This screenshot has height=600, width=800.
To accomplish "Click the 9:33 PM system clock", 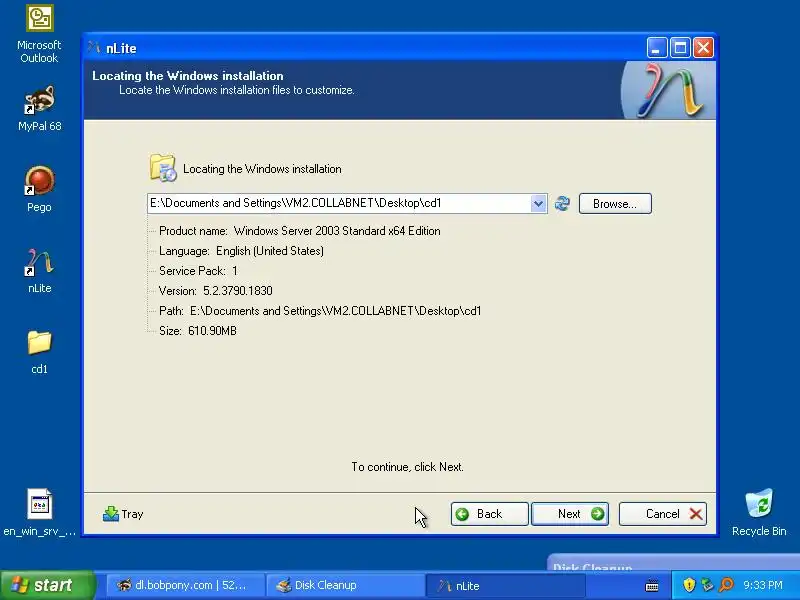I will 763,585.
